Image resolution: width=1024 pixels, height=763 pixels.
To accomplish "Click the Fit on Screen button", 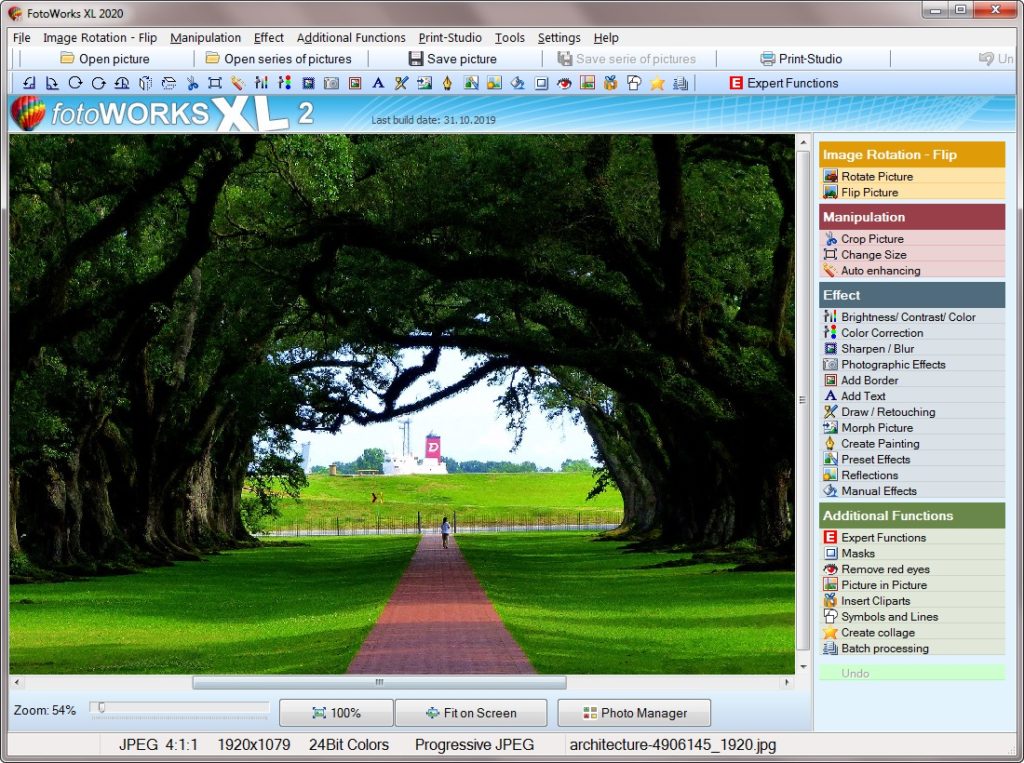I will tap(471, 713).
